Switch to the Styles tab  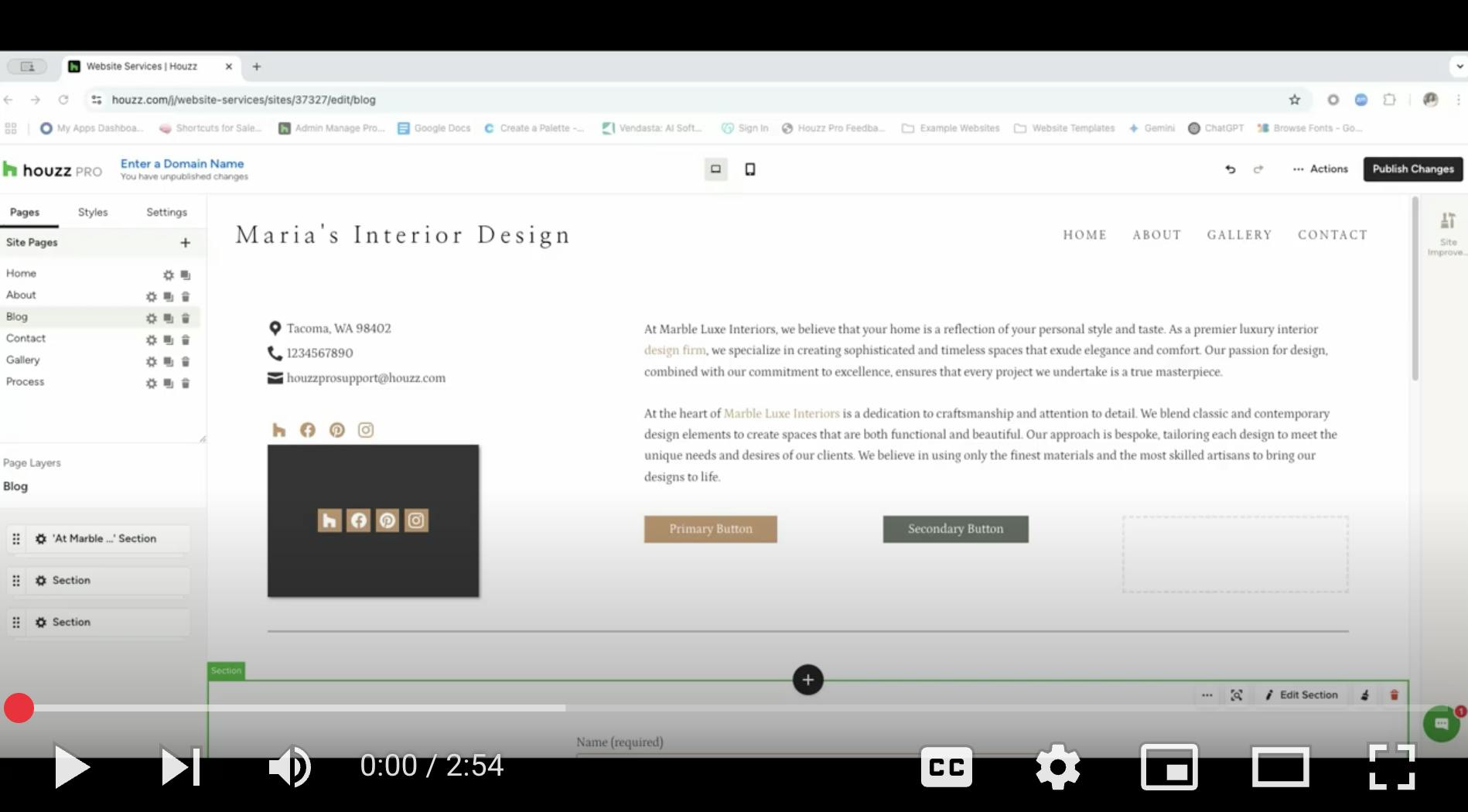click(x=93, y=213)
